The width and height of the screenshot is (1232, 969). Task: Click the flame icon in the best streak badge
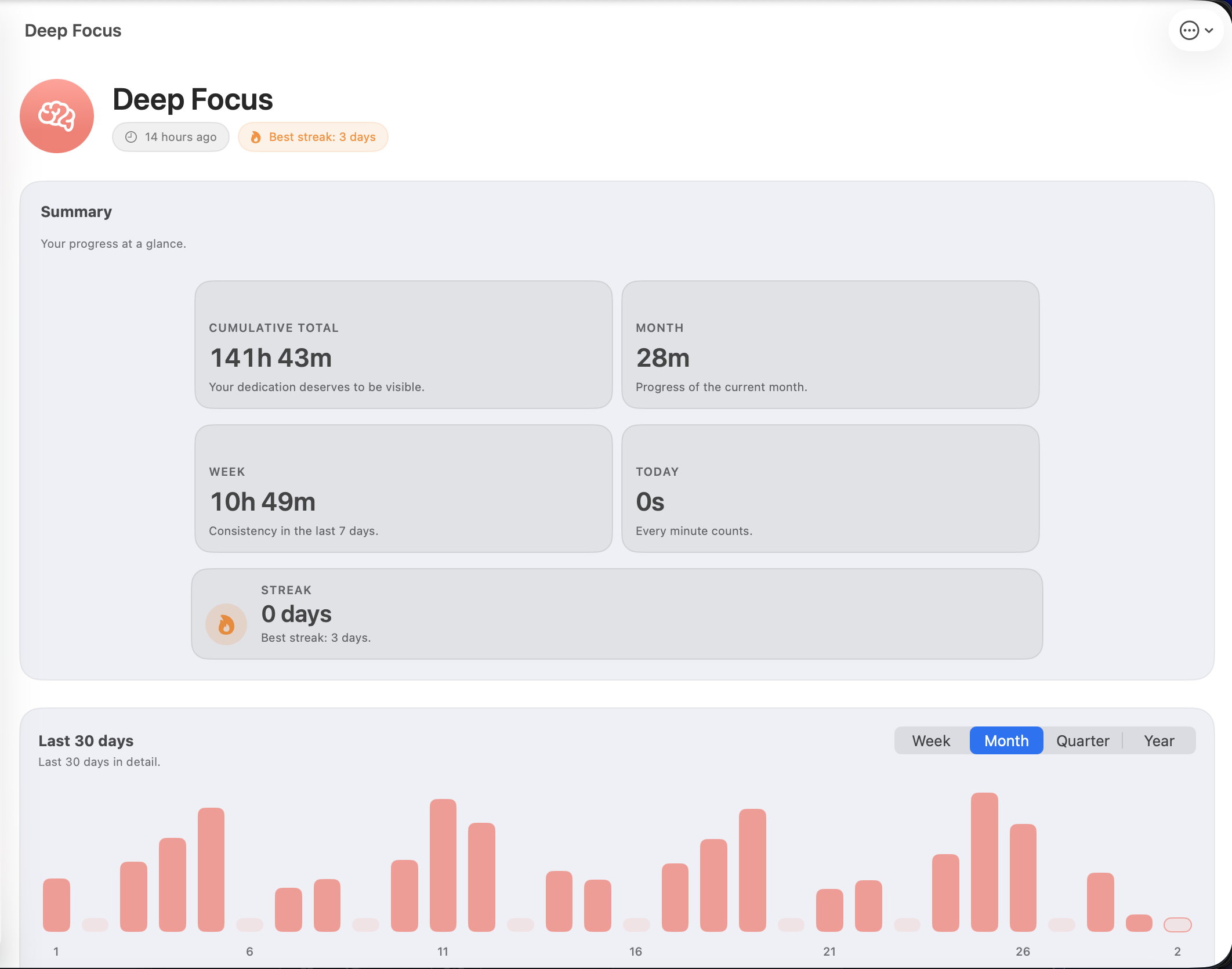(x=256, y=137)
